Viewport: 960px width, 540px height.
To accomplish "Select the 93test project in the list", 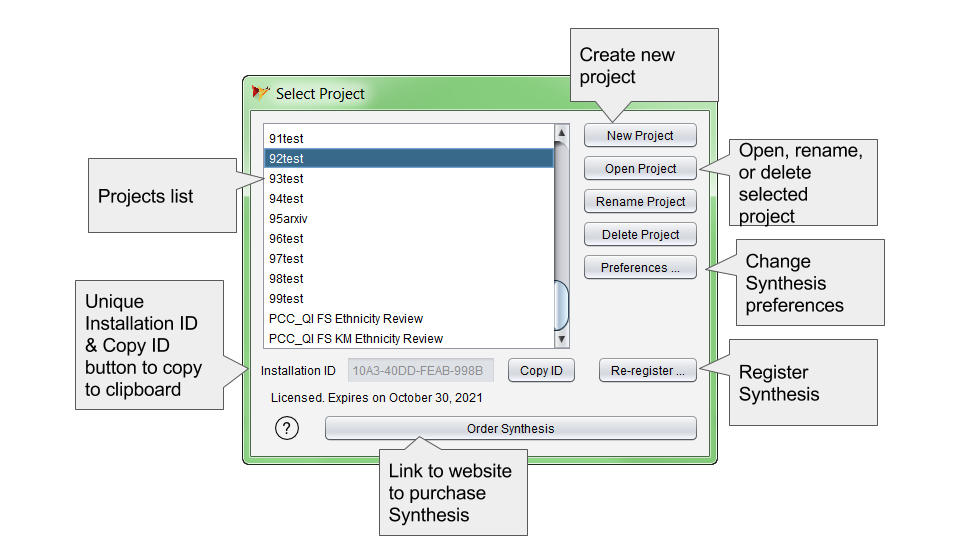I will pos(287,179).
